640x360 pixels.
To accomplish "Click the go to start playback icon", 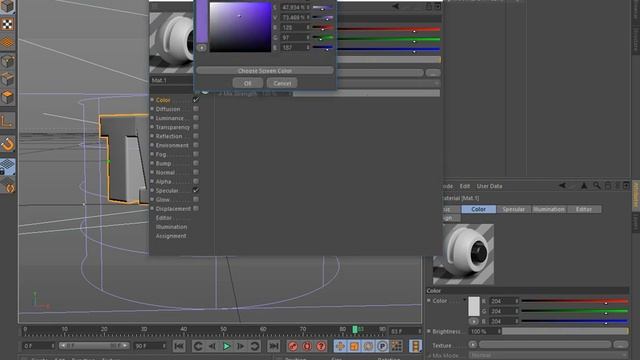I will pyautogui.click(x=179, y=346).
